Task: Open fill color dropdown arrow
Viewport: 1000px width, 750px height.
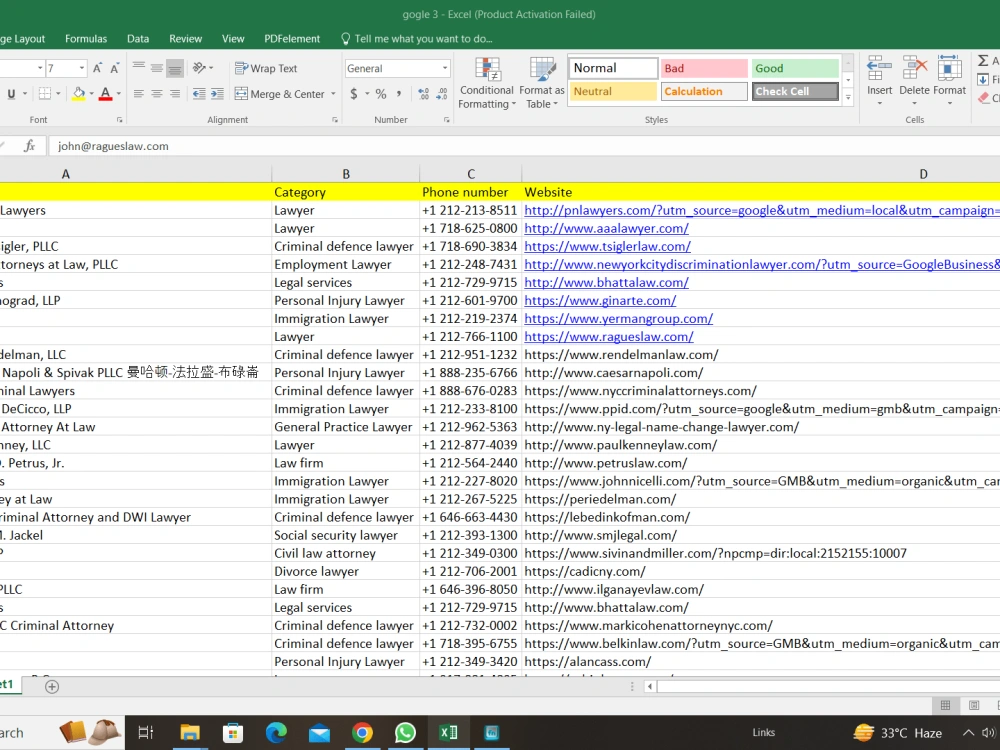Action: 91,94
